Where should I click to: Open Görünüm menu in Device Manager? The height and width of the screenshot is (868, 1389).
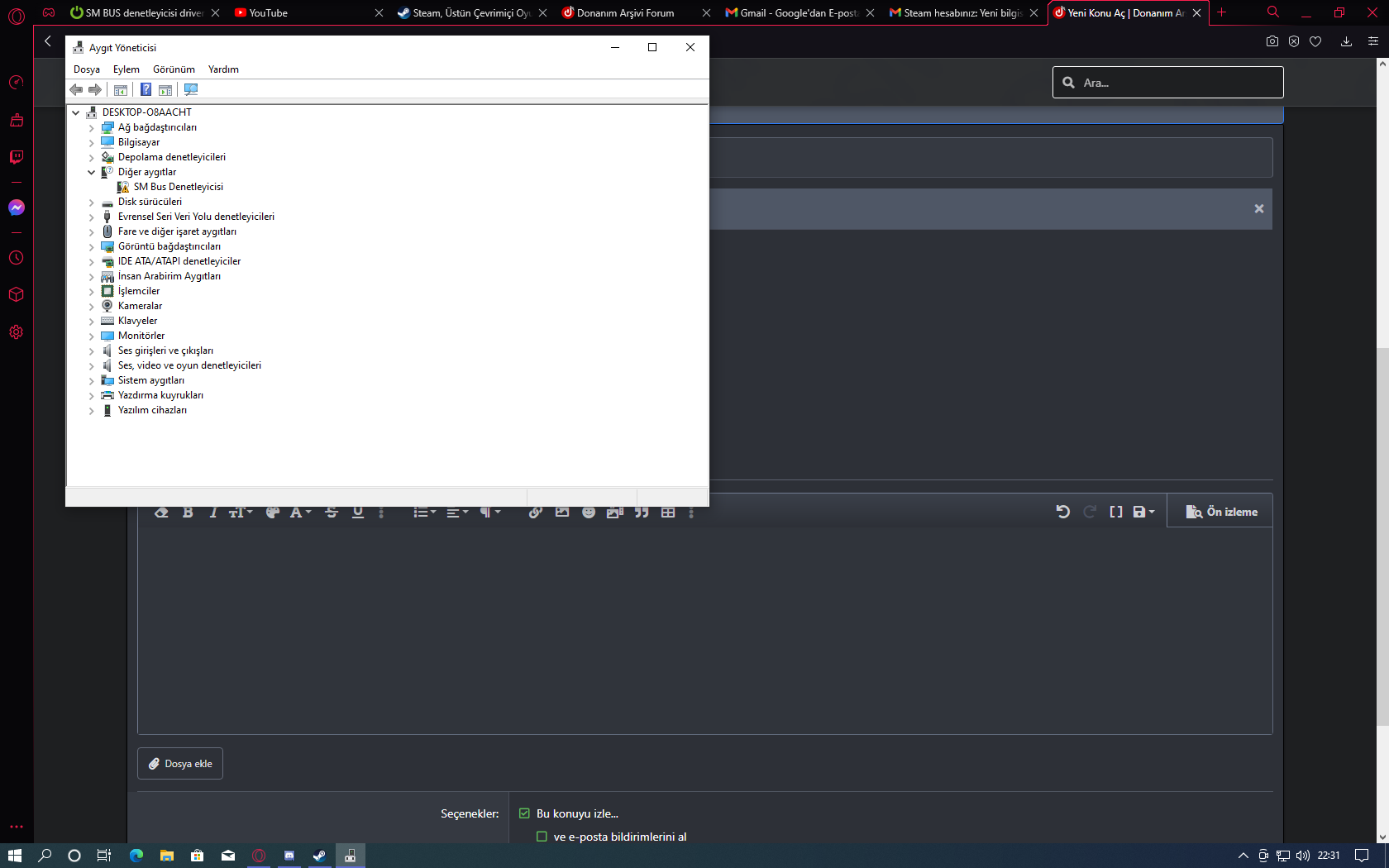point(174,69)
